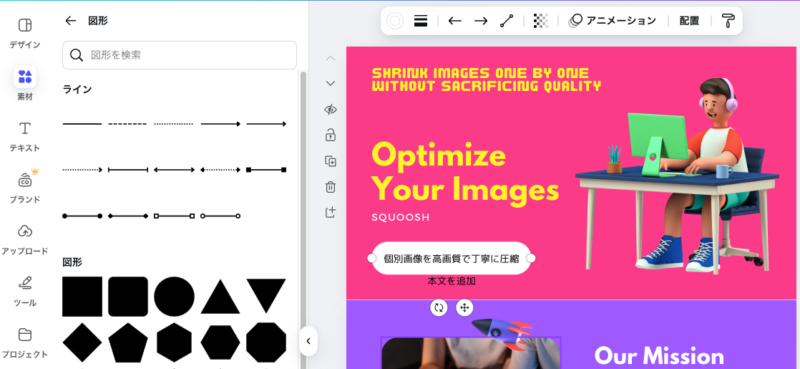The image size is (800, 369).
Task: Open the 配置 position panel
Action: 689,21
